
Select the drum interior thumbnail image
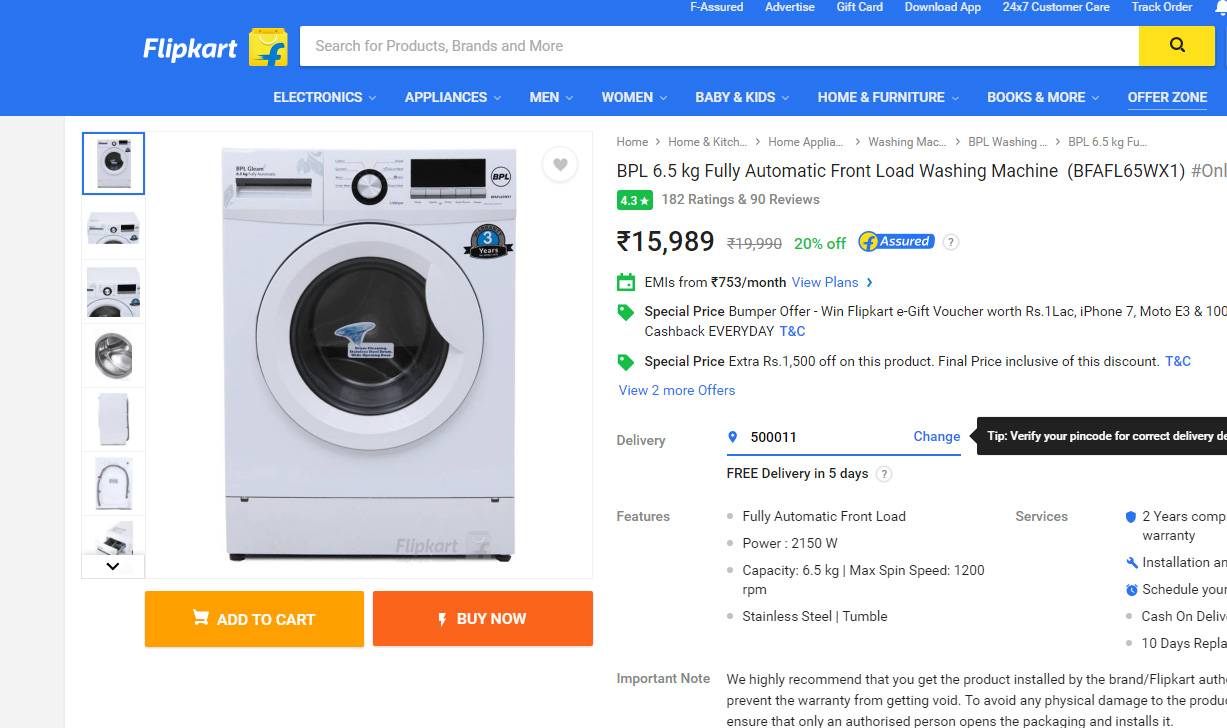pyautogui.click(x=113, y=355)
